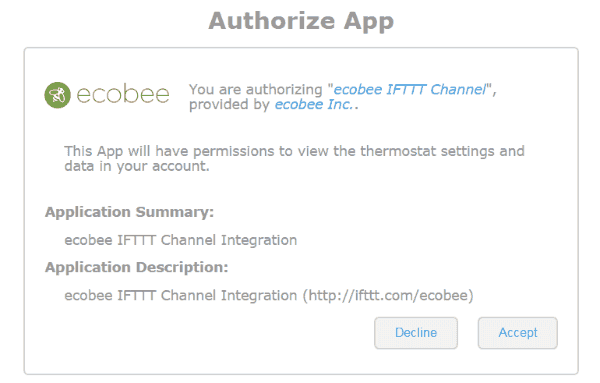The width and height of the screenshot is (600, 383).
Task: Click the summary text under Application Summary
Action: (x=181, y=240)
